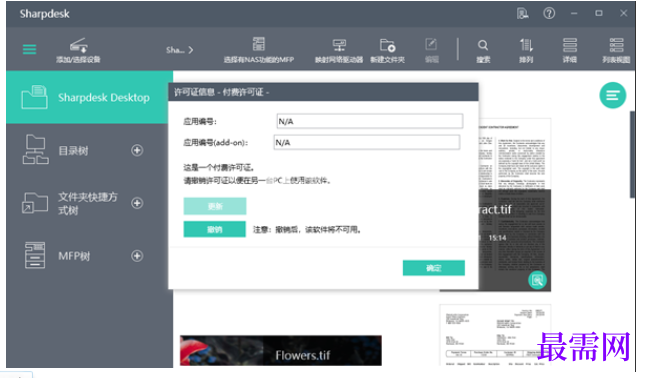Viewport: 649px width, 378px height.
Task: Click the 撤销 revoke license button
Action: (214, 229)
